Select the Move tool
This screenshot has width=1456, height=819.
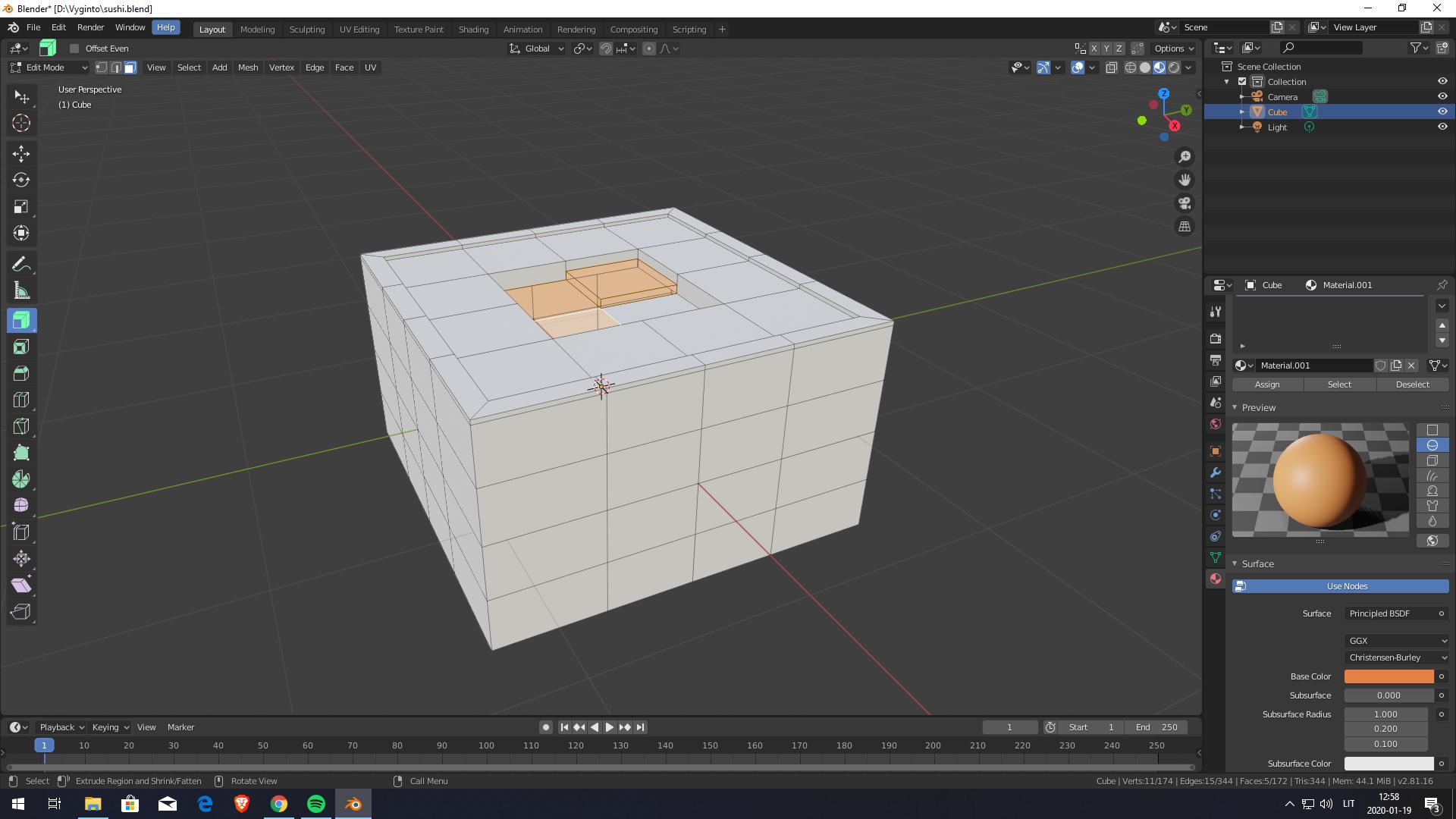(x=21, y=154)
